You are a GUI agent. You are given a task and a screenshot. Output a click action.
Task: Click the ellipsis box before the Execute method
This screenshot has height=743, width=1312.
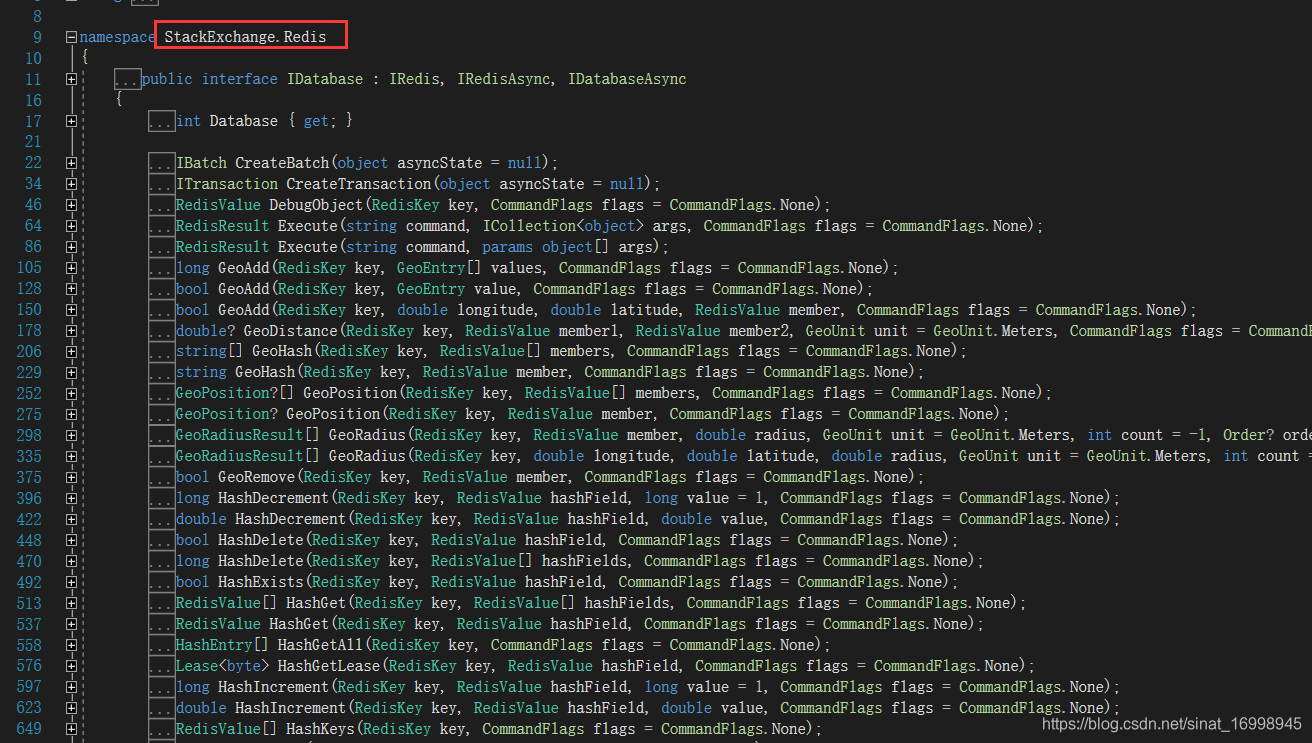tap(163, 225)
